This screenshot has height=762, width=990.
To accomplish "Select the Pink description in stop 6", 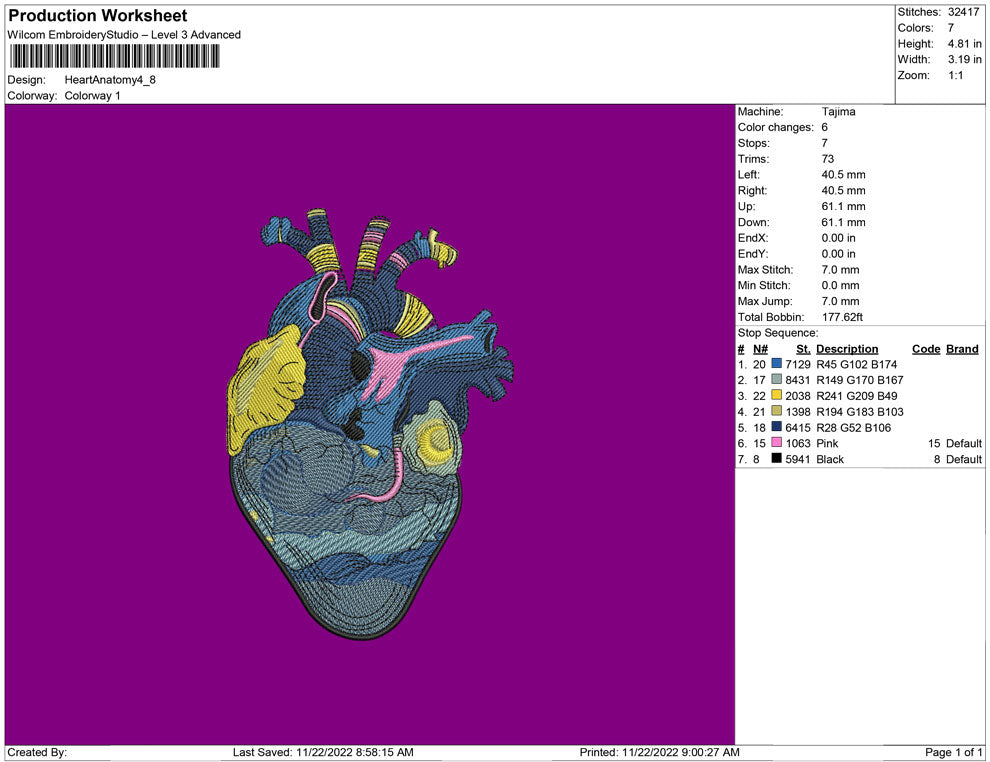I will [828, 443].
